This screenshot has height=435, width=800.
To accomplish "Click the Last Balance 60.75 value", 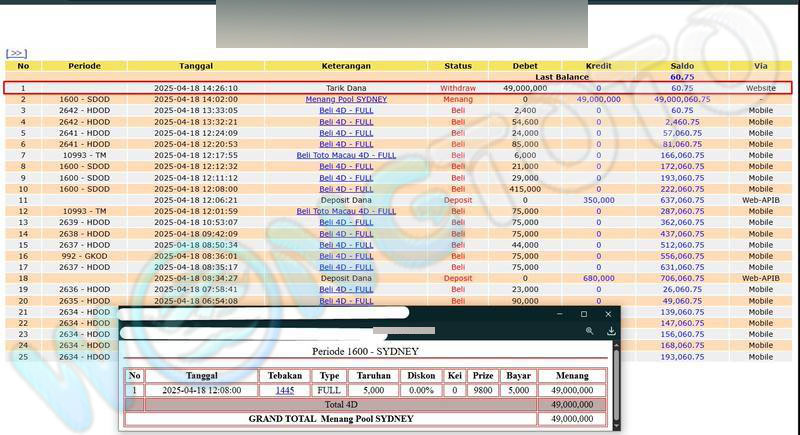I will [682, 77].
